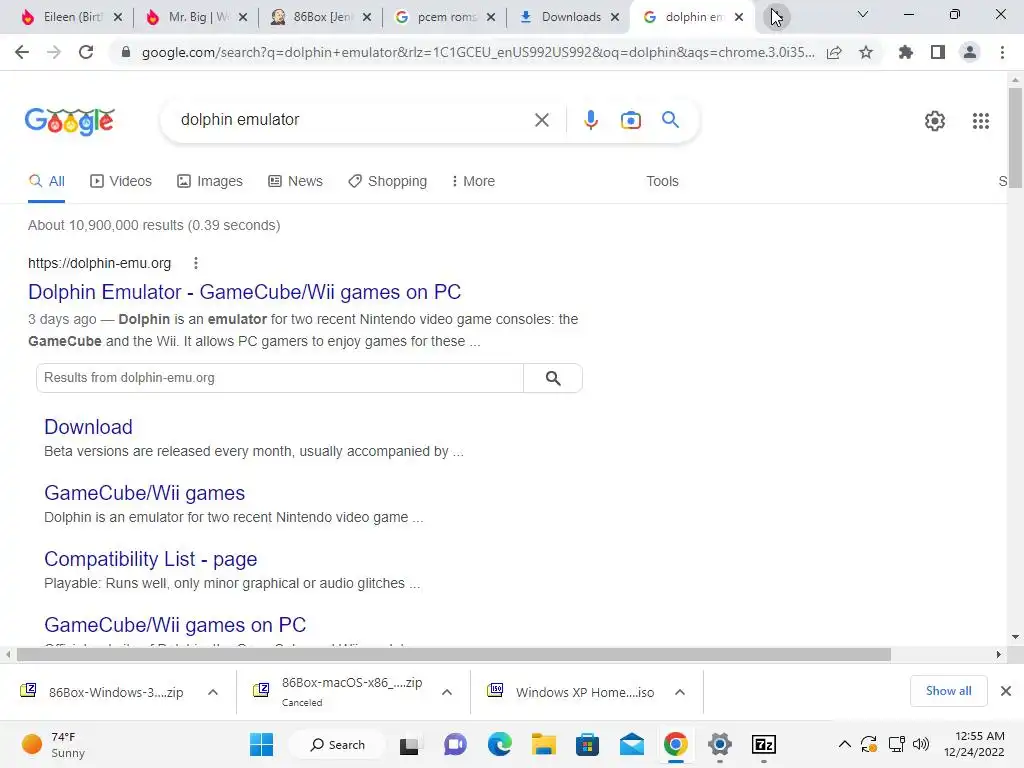
Task: Open Google quick settings gear
Action: 935,121
